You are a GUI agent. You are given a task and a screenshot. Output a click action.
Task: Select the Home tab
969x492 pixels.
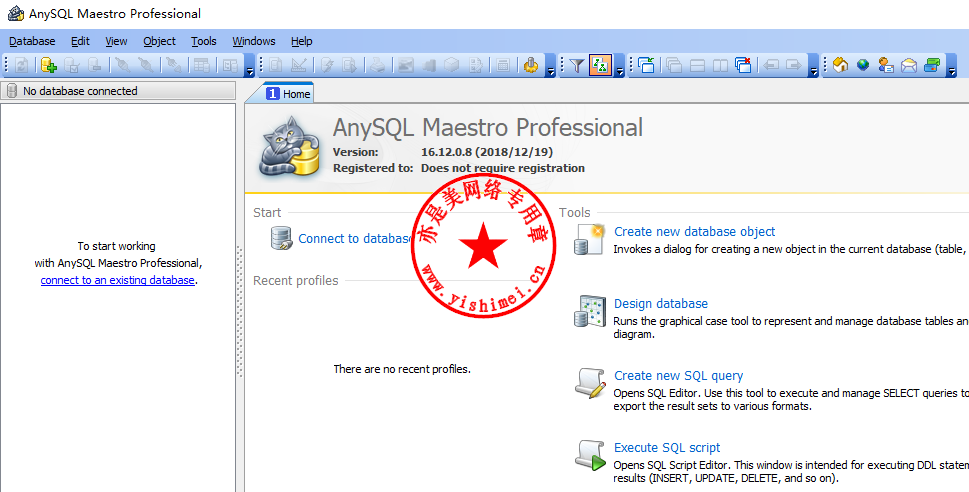pos(288,94)
